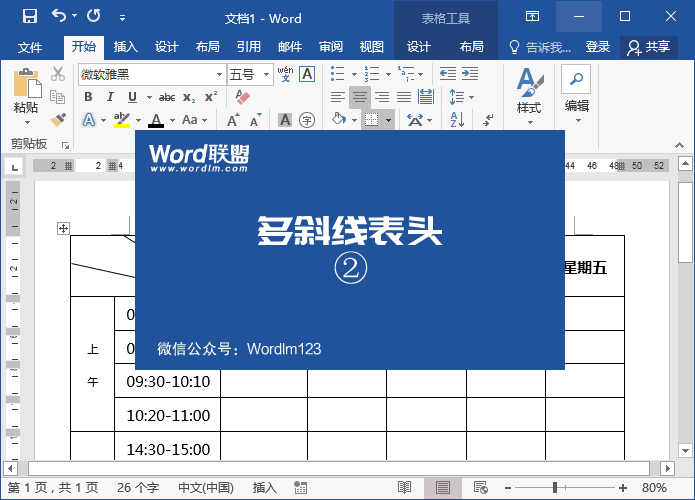Image resolution: width=695 pixels, height=500 pixels.
Task: Toggle subscript formatting
Action: click(189, 97)
